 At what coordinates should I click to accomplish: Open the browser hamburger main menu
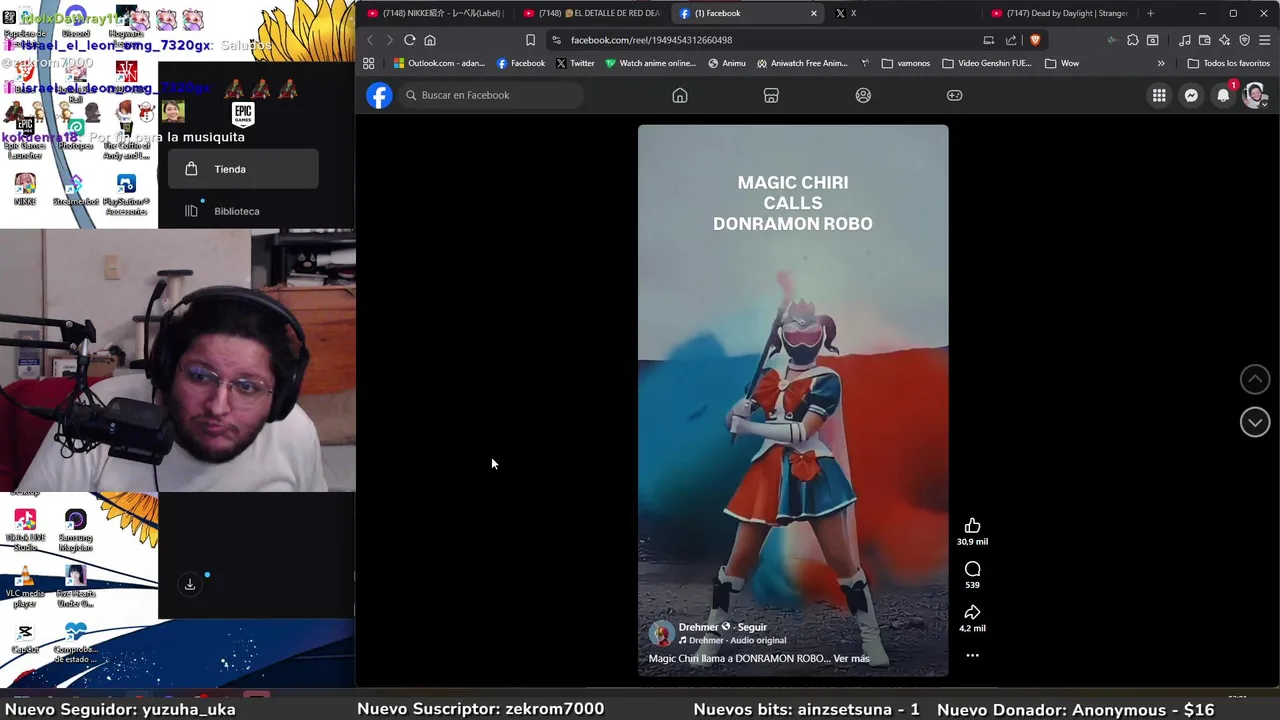point(1265,40)
